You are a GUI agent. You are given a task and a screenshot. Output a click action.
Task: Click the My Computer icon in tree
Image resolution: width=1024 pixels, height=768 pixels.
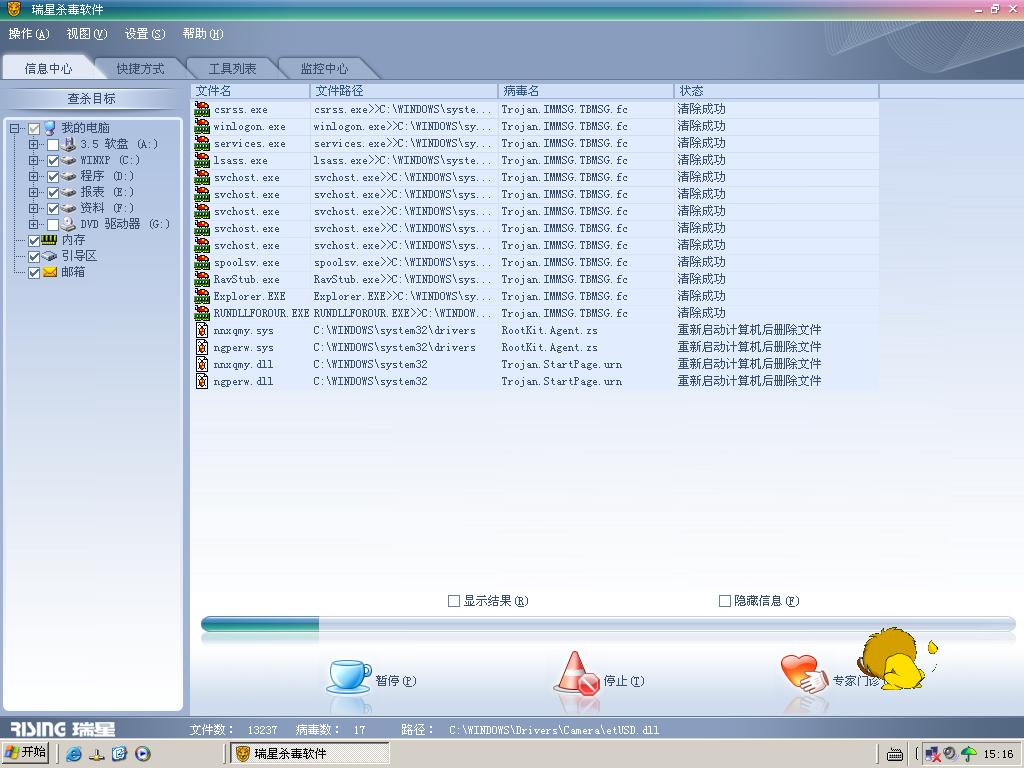(x=50, y=128)
